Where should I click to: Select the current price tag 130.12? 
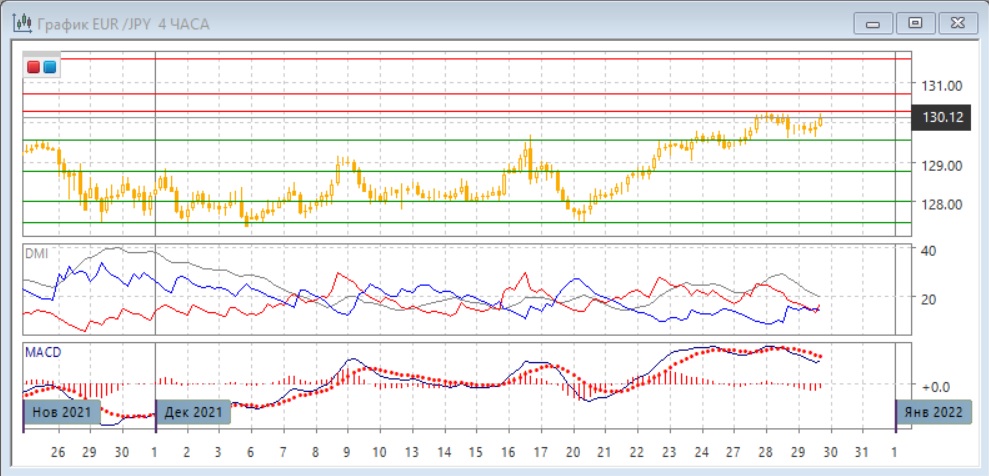[x=942, y=118]
